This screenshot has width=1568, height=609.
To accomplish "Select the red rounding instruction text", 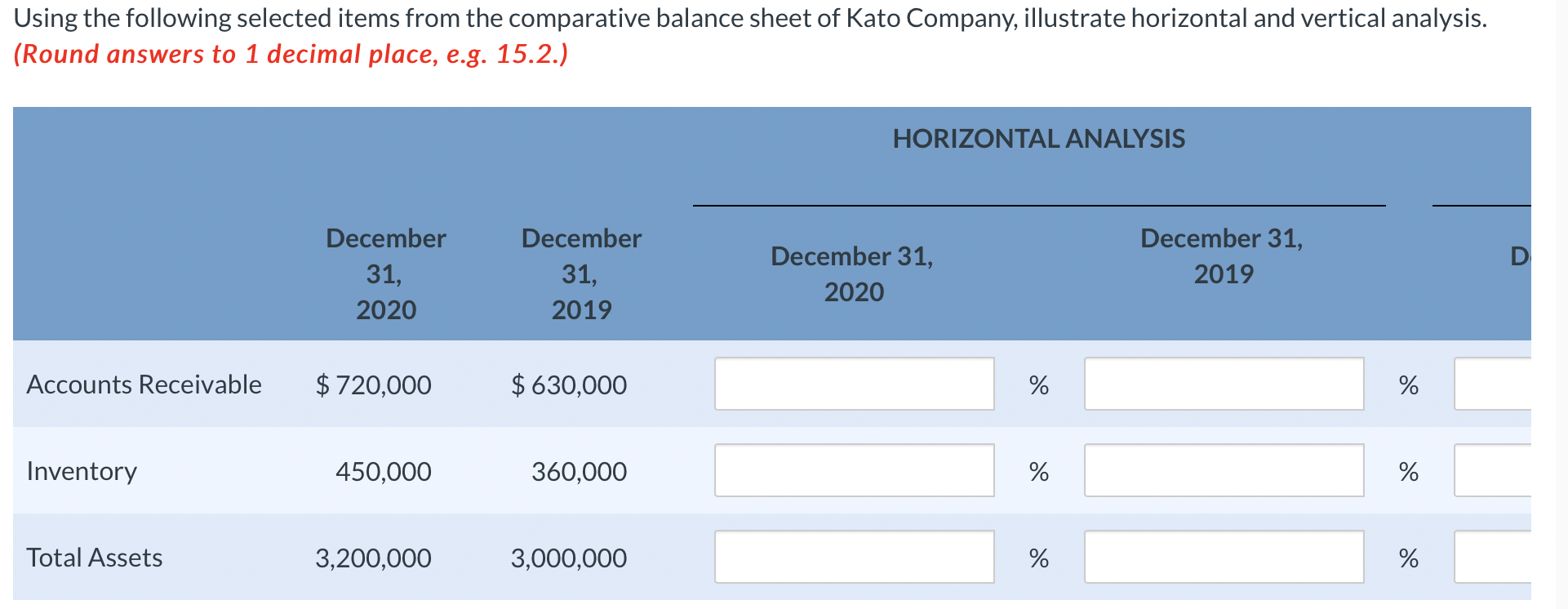I will pyautogui.click(x=291, y=54).
